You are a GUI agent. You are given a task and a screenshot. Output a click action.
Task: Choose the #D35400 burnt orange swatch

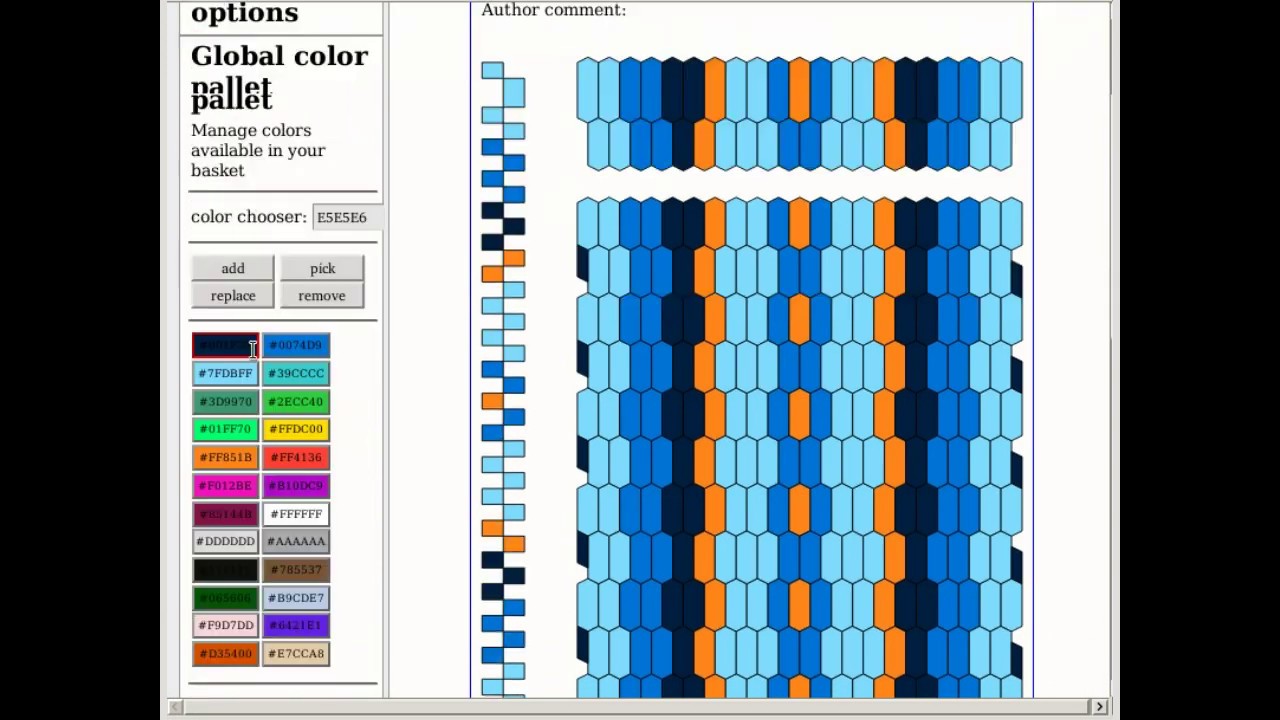click(225, 653)
